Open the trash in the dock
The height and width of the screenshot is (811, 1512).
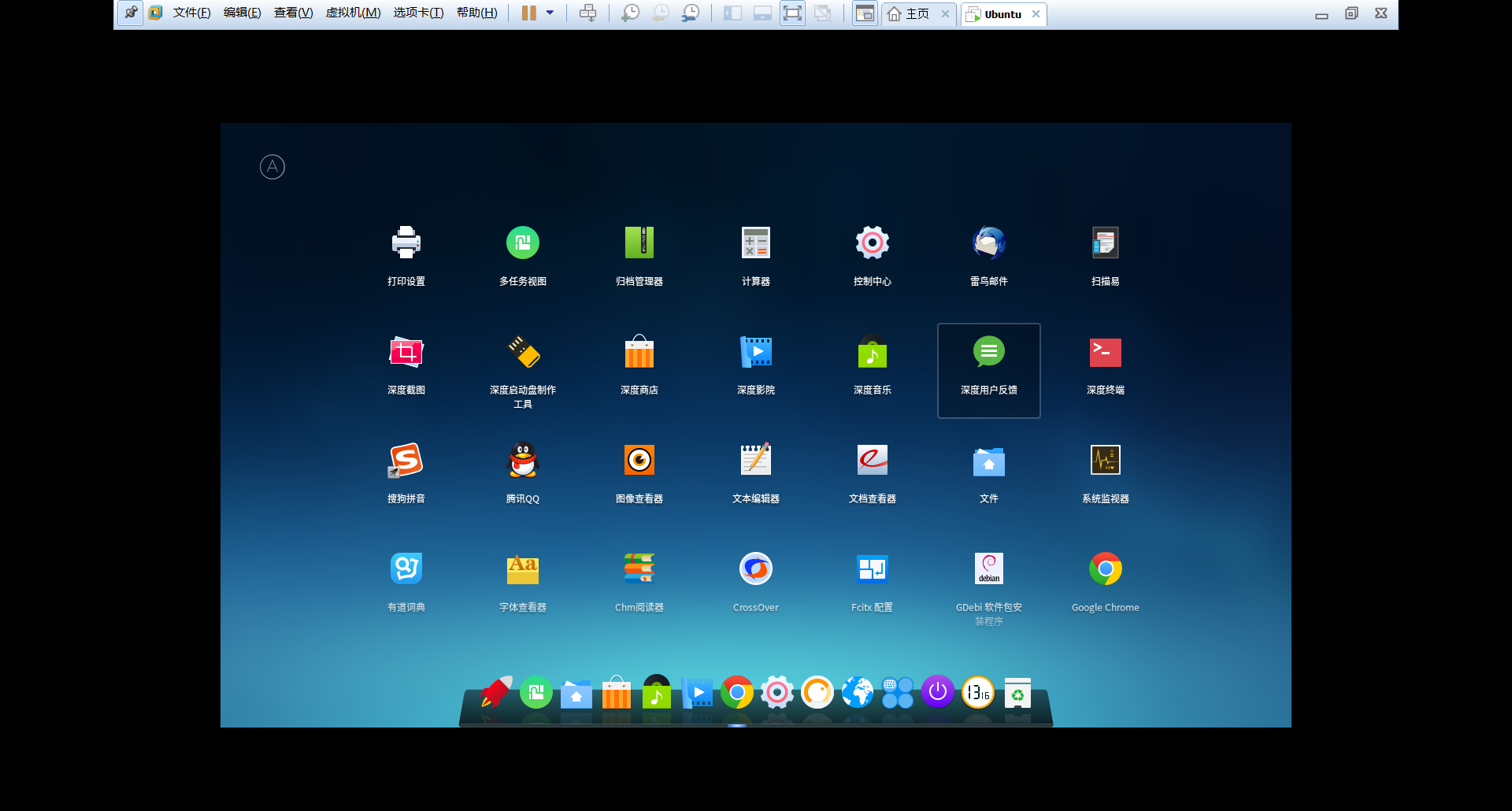pyautogui.click(x=1018, y=693)
